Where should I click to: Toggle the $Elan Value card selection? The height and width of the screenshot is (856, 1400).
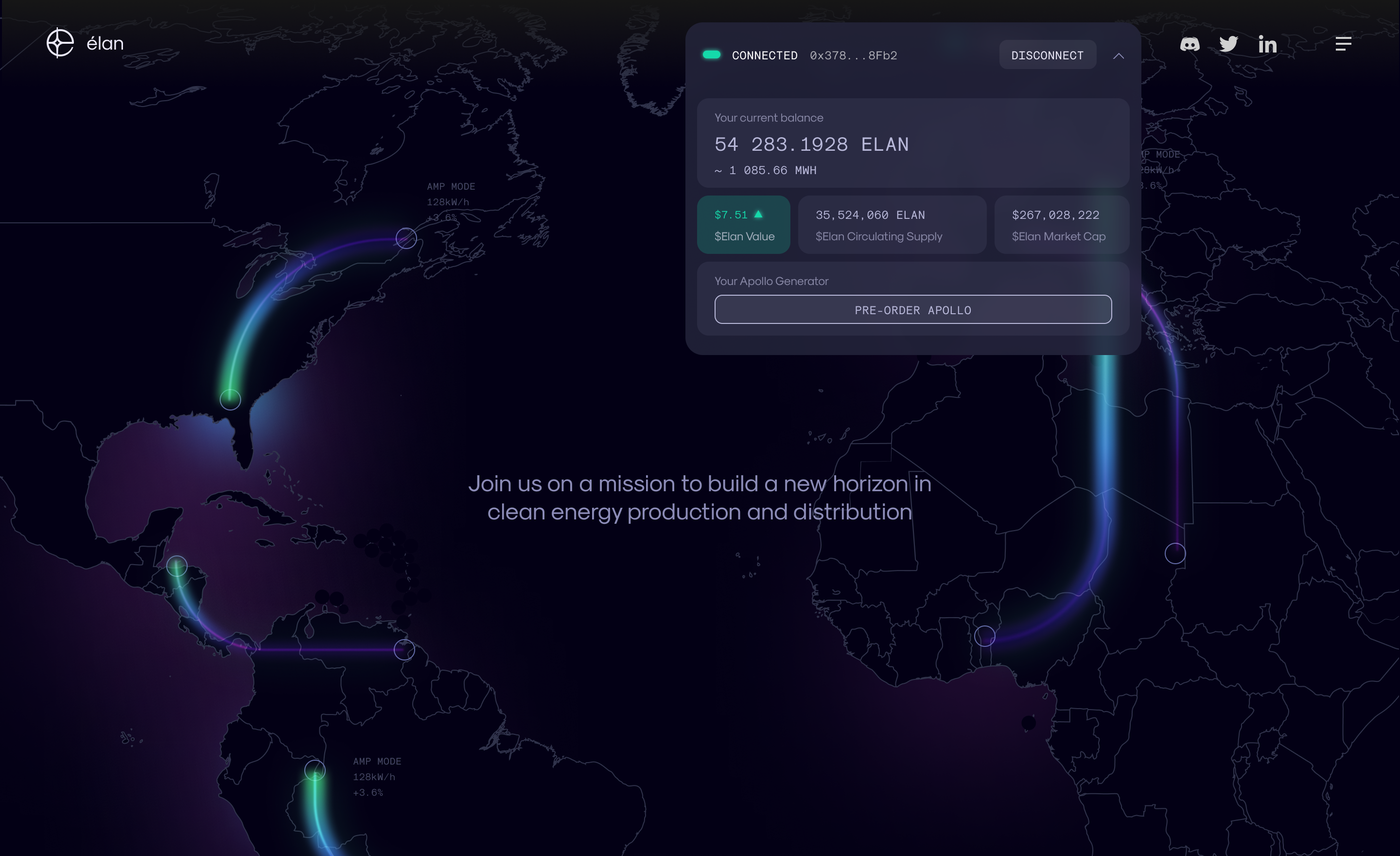(744, 224)
